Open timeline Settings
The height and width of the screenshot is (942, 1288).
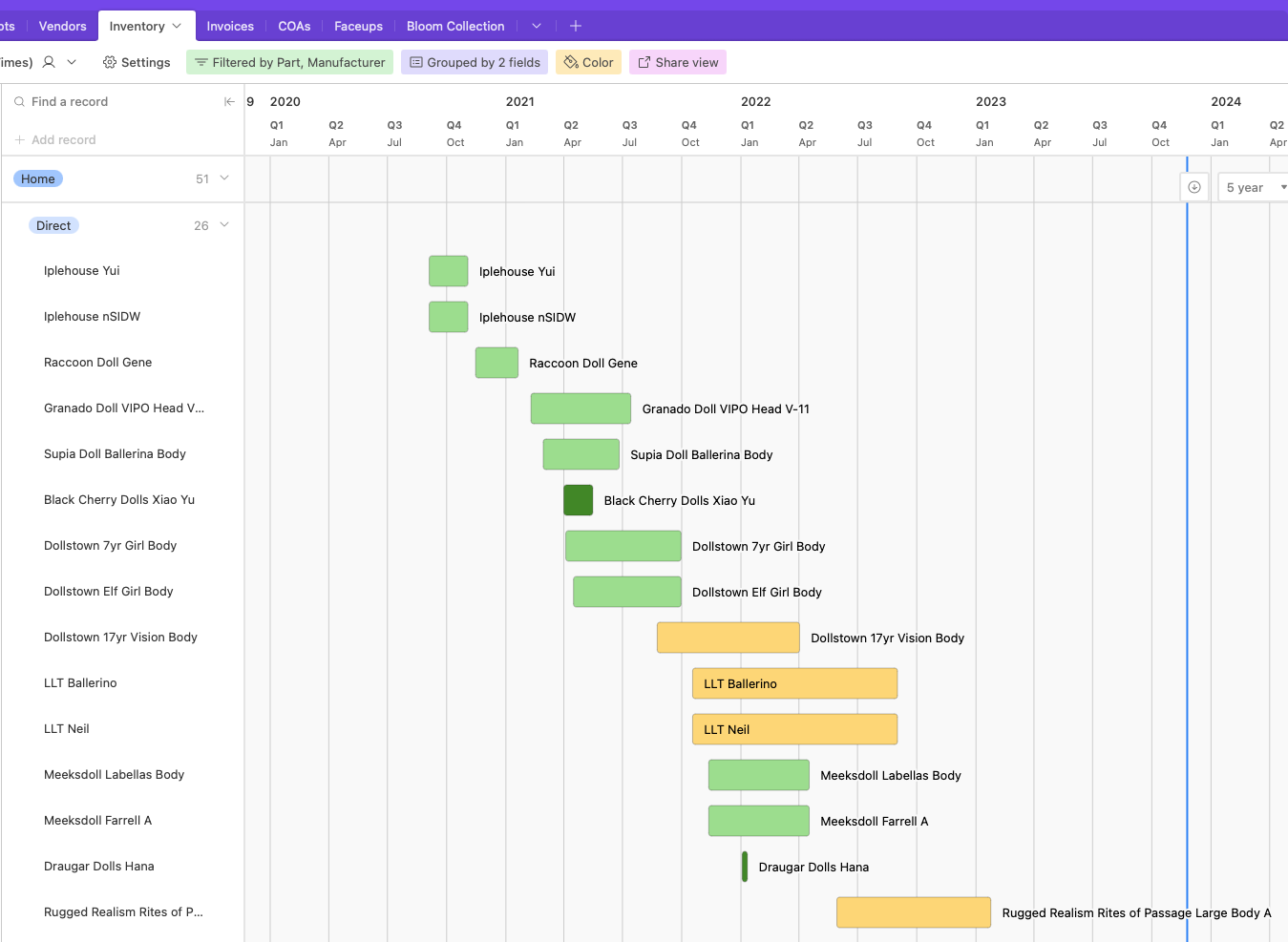click(137, 62)
